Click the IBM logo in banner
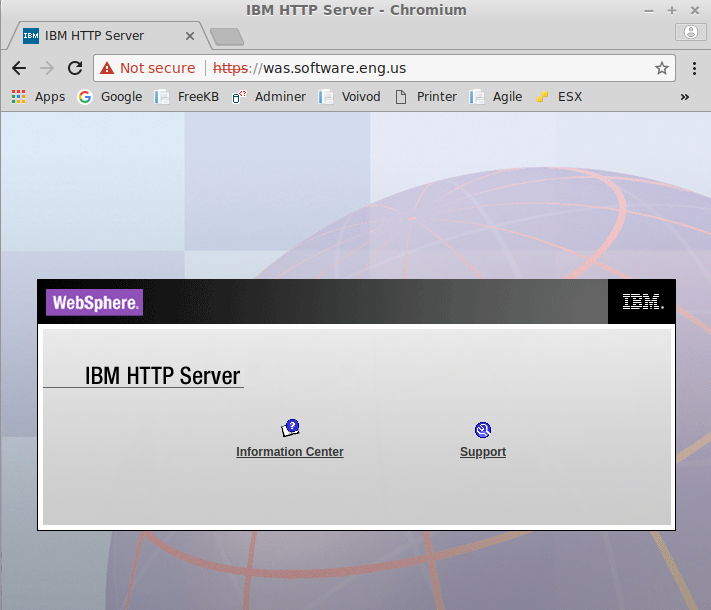Viewport: 711px width, 610px height. click(643, 301)
